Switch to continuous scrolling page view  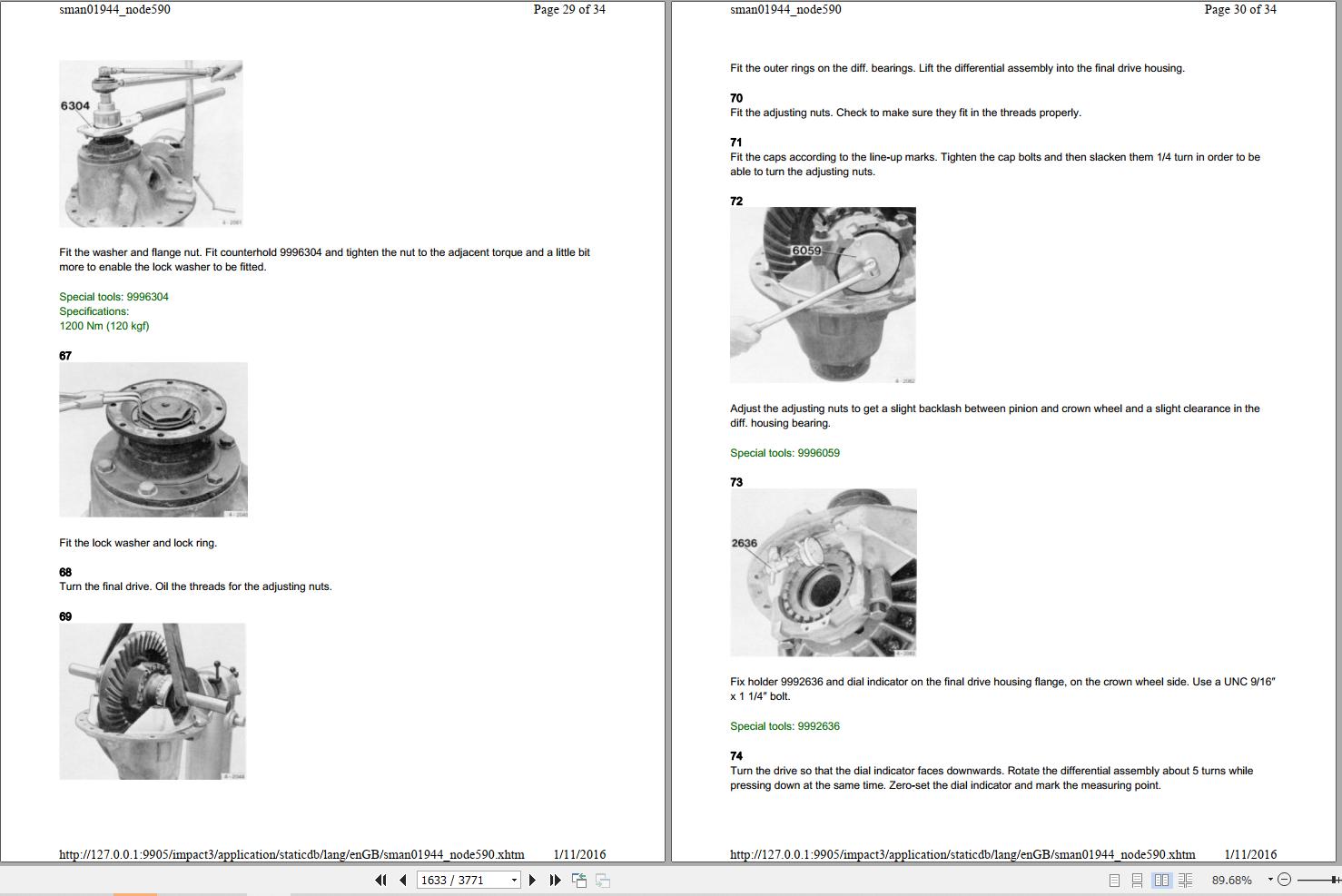[x=1137, y=880]
